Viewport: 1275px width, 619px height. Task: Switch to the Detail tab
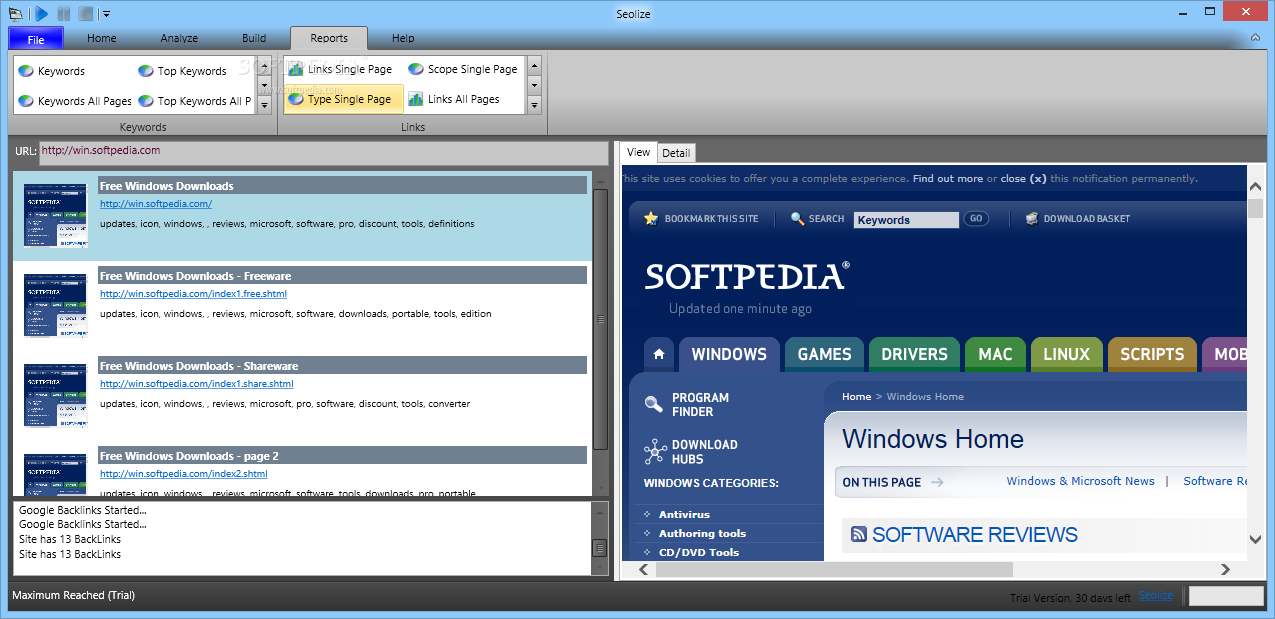[x=676, y=153]
